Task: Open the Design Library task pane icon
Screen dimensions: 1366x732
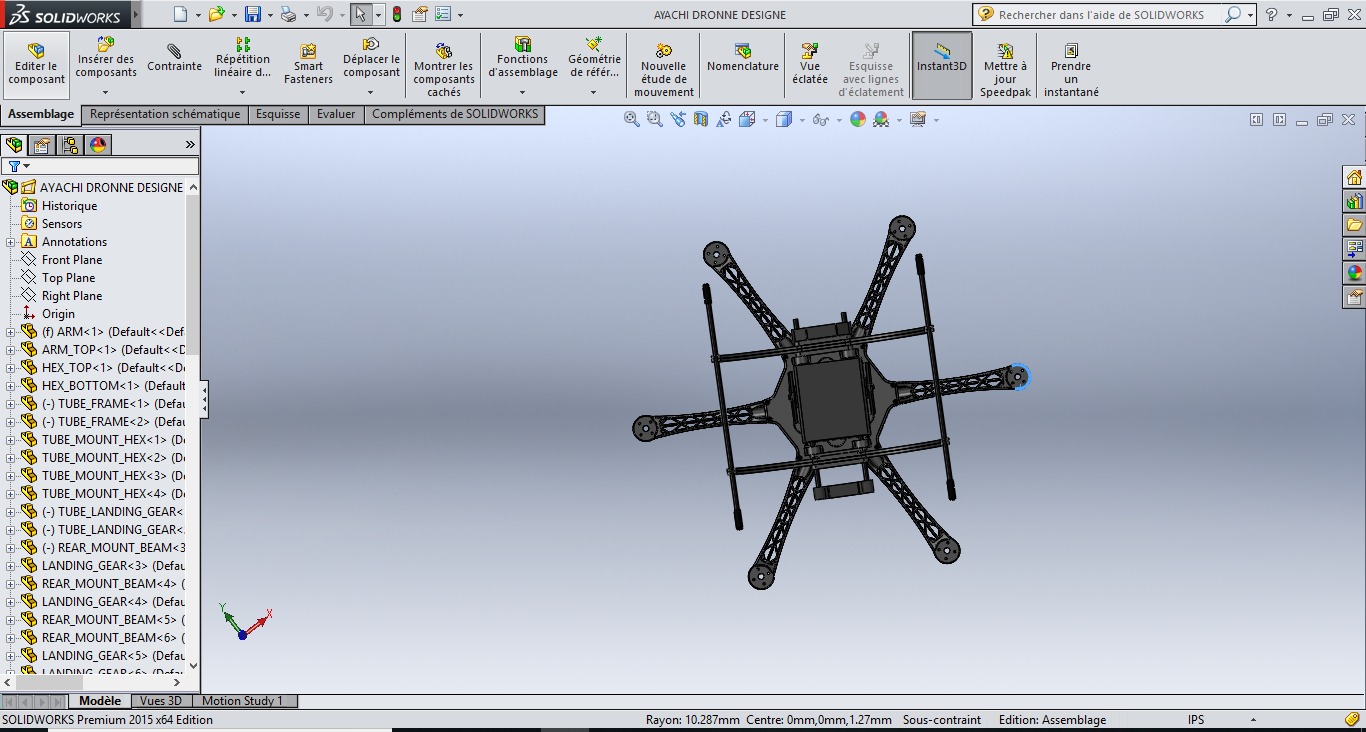Action: coord(1354,201)
